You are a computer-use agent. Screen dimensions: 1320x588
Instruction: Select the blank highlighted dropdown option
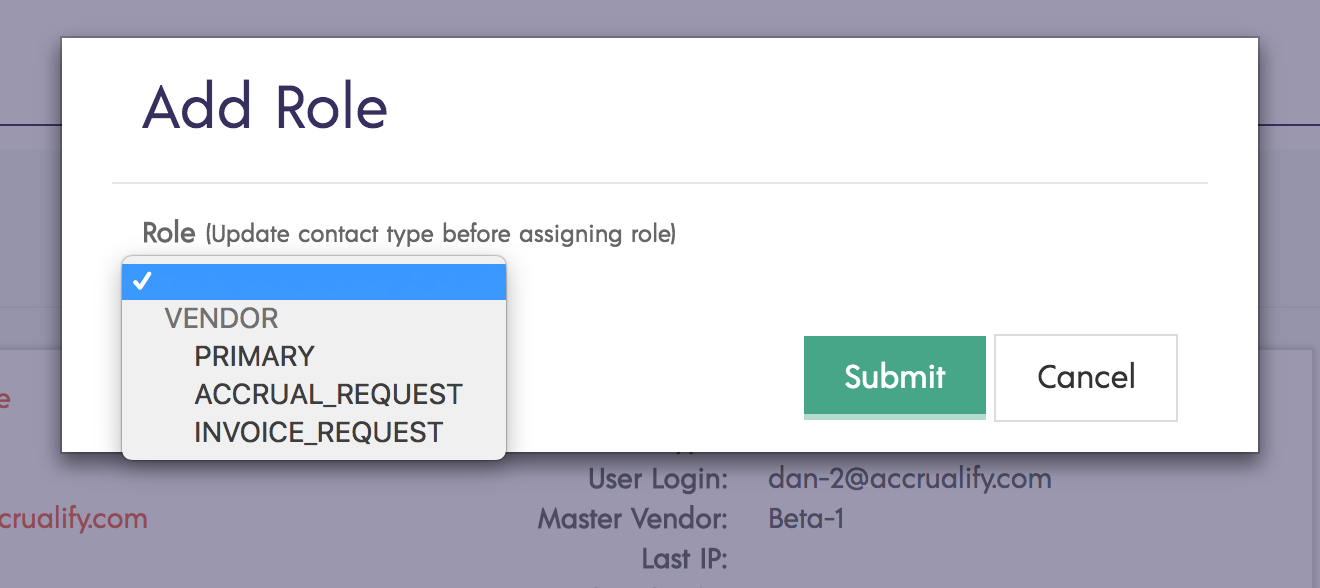(x=314, y=280)
